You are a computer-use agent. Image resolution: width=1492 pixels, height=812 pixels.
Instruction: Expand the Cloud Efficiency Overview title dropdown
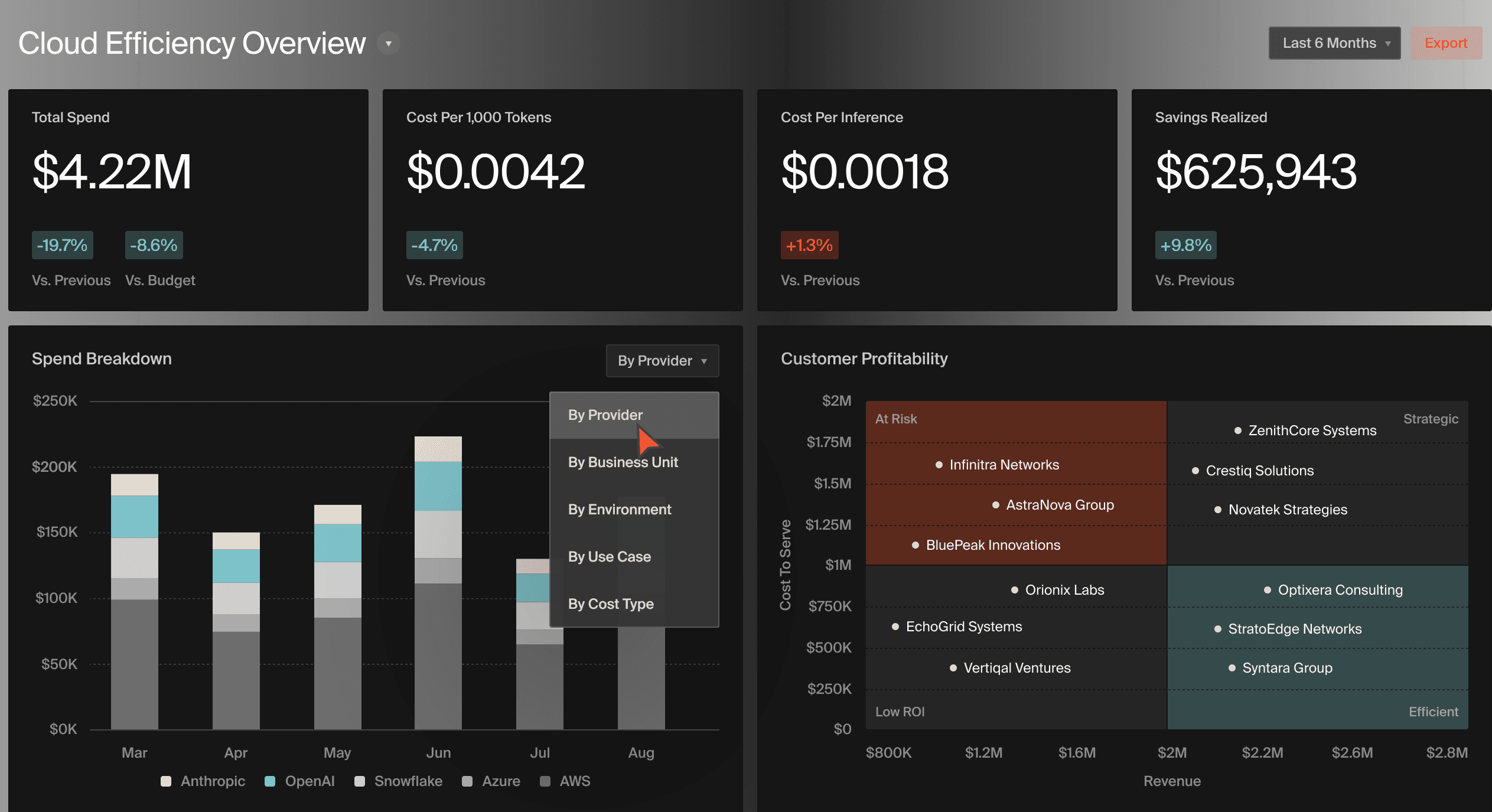[388, 43]
